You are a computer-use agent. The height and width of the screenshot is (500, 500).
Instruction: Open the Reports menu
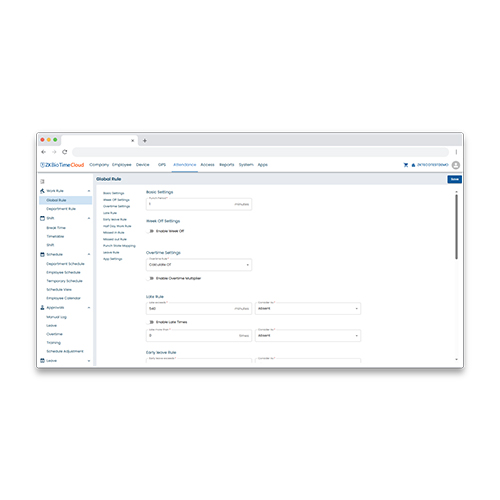[227, 165]
